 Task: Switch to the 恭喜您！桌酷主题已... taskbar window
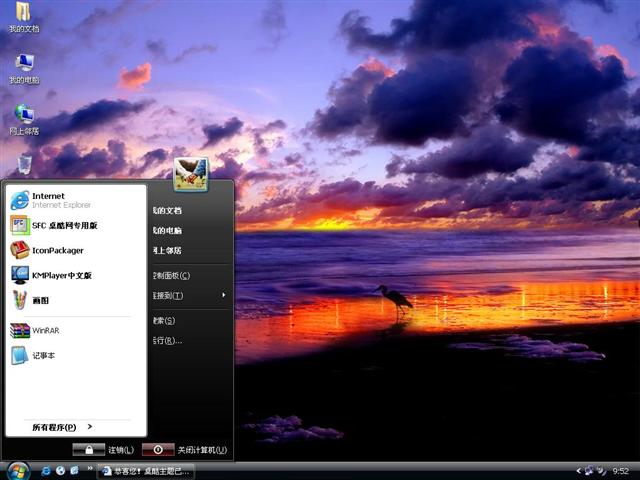(x=146, y=471)
